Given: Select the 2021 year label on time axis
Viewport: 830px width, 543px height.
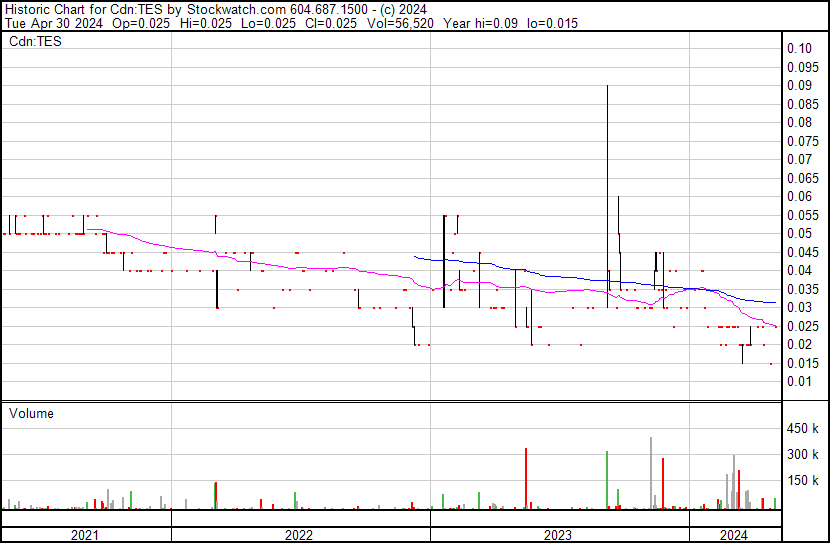Looking at the screenshot, I should pyautogui.click(x=85, y=535).
